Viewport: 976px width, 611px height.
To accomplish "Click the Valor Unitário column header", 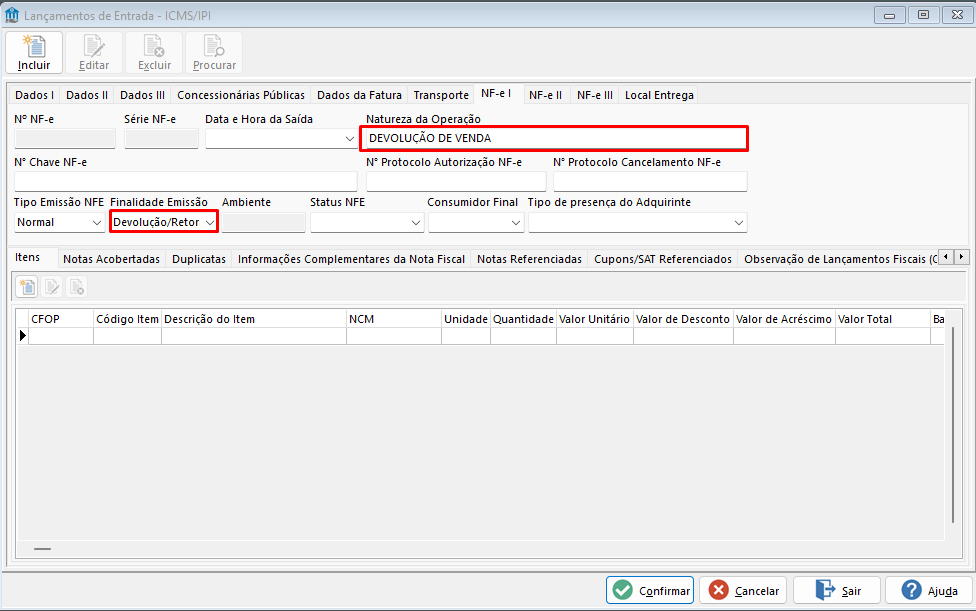I will (594, 319).
